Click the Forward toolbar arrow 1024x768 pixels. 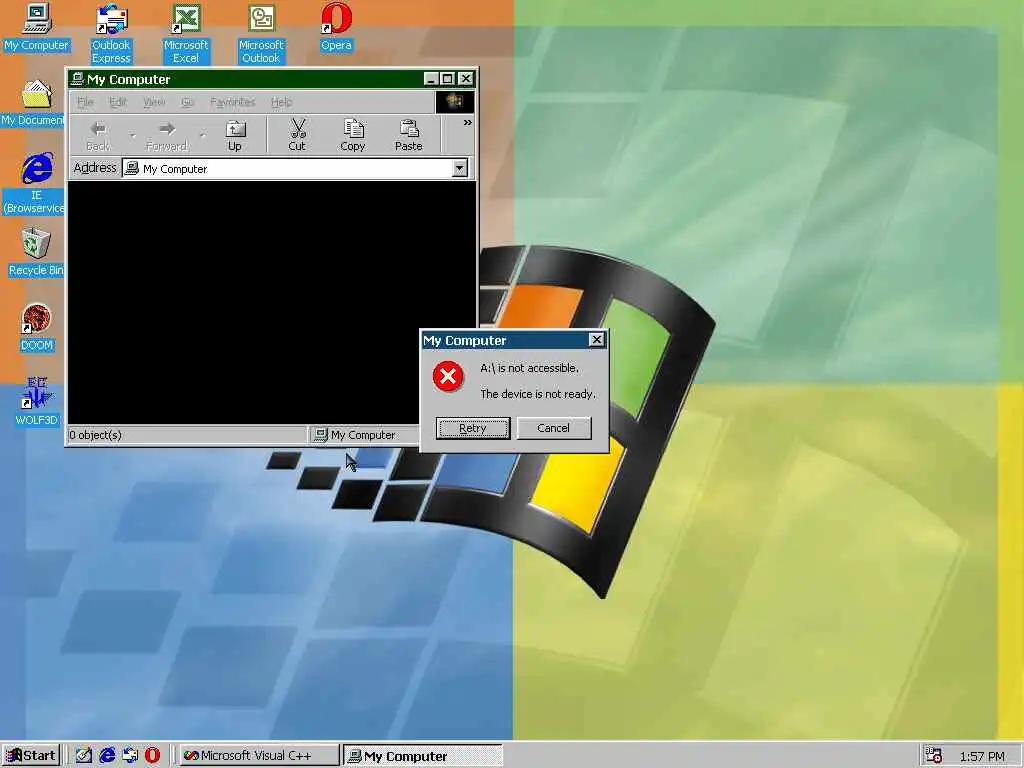coord(167,136)
